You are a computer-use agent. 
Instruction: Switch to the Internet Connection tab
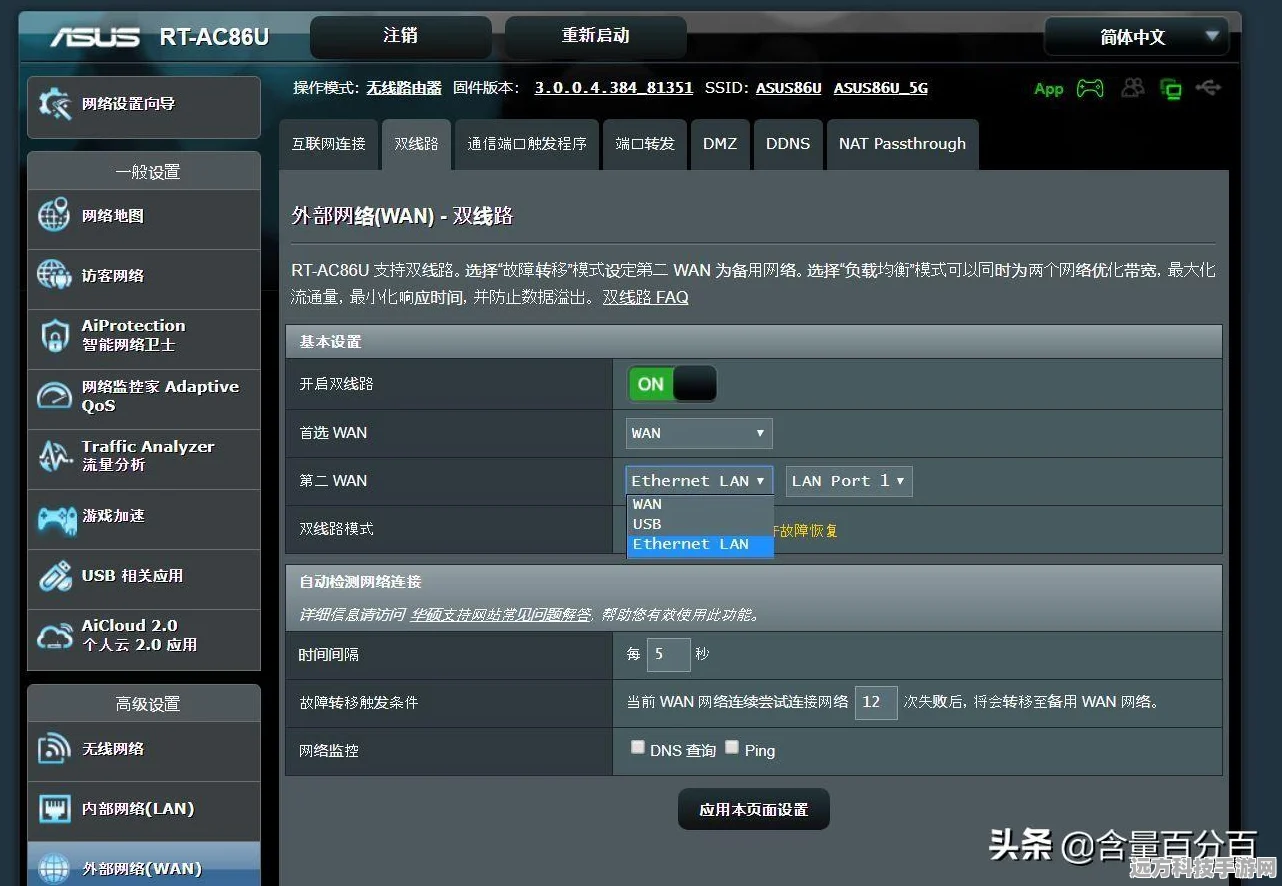328,144
